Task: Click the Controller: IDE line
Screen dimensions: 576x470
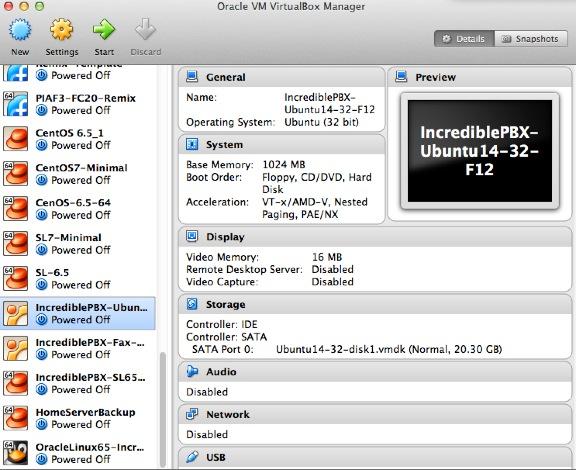Action: pyautogui.click(x=222, y=324)
